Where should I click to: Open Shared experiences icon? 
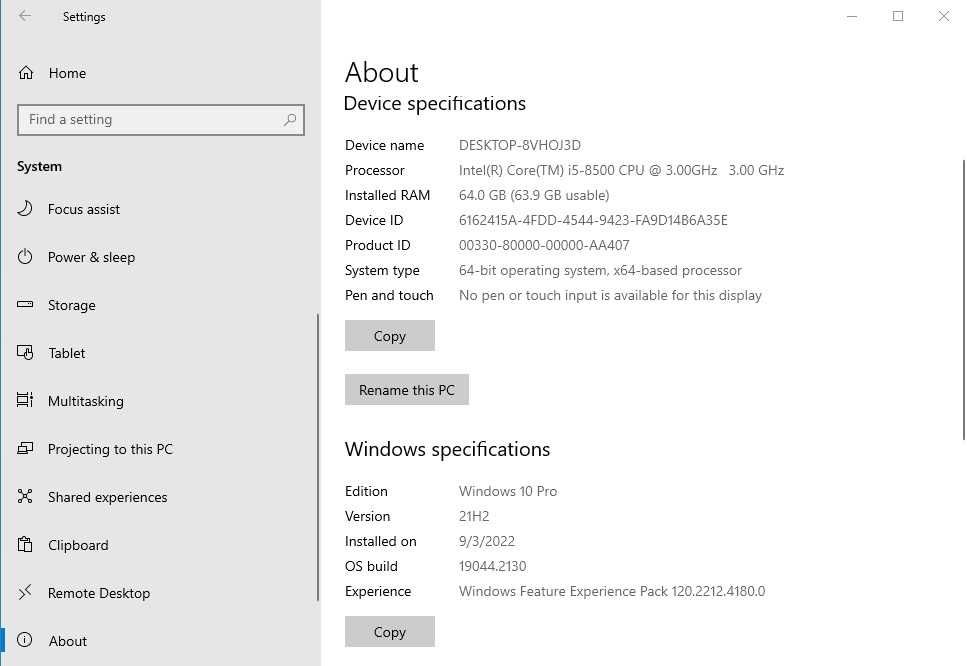point(26,497)
